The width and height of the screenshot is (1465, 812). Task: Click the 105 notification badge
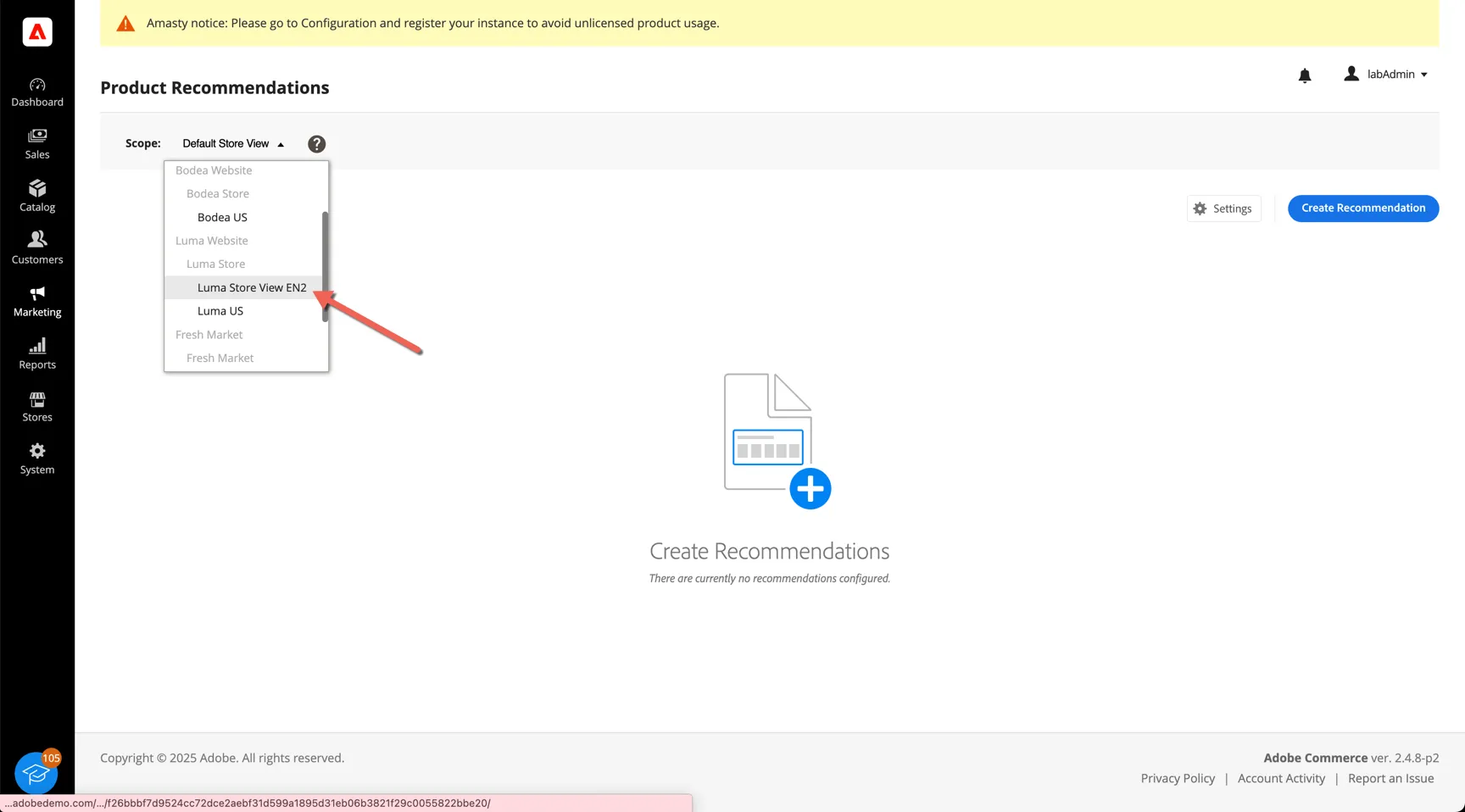tap(52, 758)
